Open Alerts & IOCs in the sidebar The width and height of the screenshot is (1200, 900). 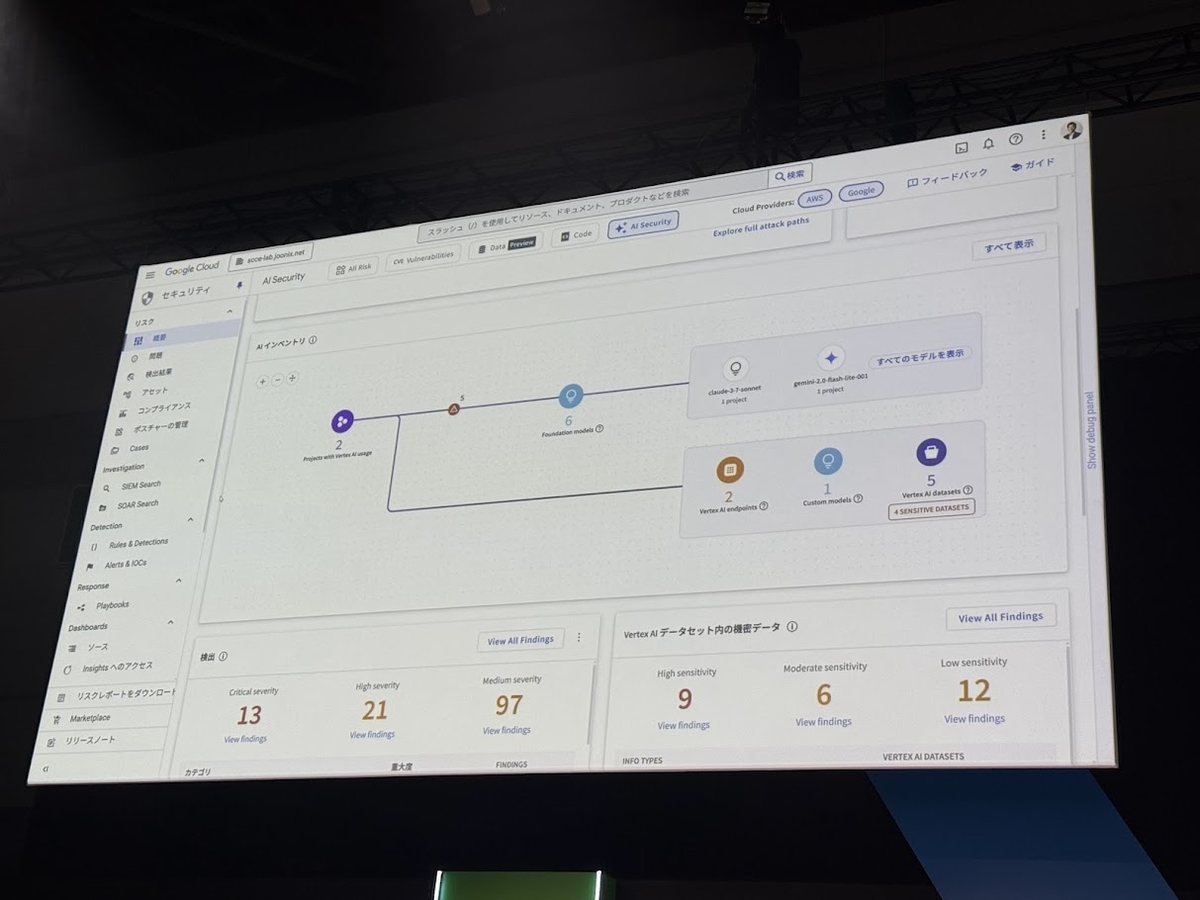[x=125, y=564]
